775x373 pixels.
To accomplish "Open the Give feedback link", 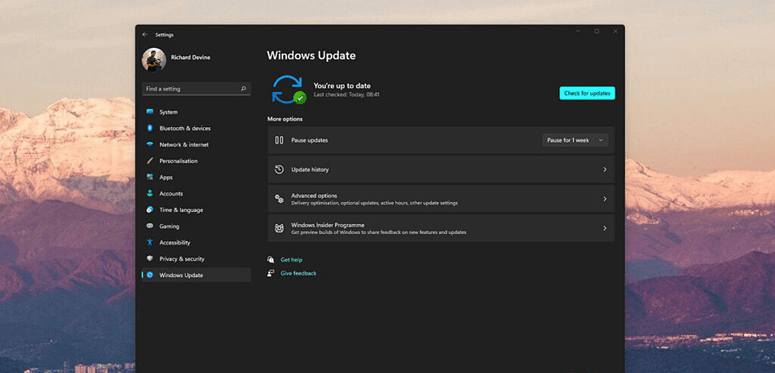I will (298, 273).
